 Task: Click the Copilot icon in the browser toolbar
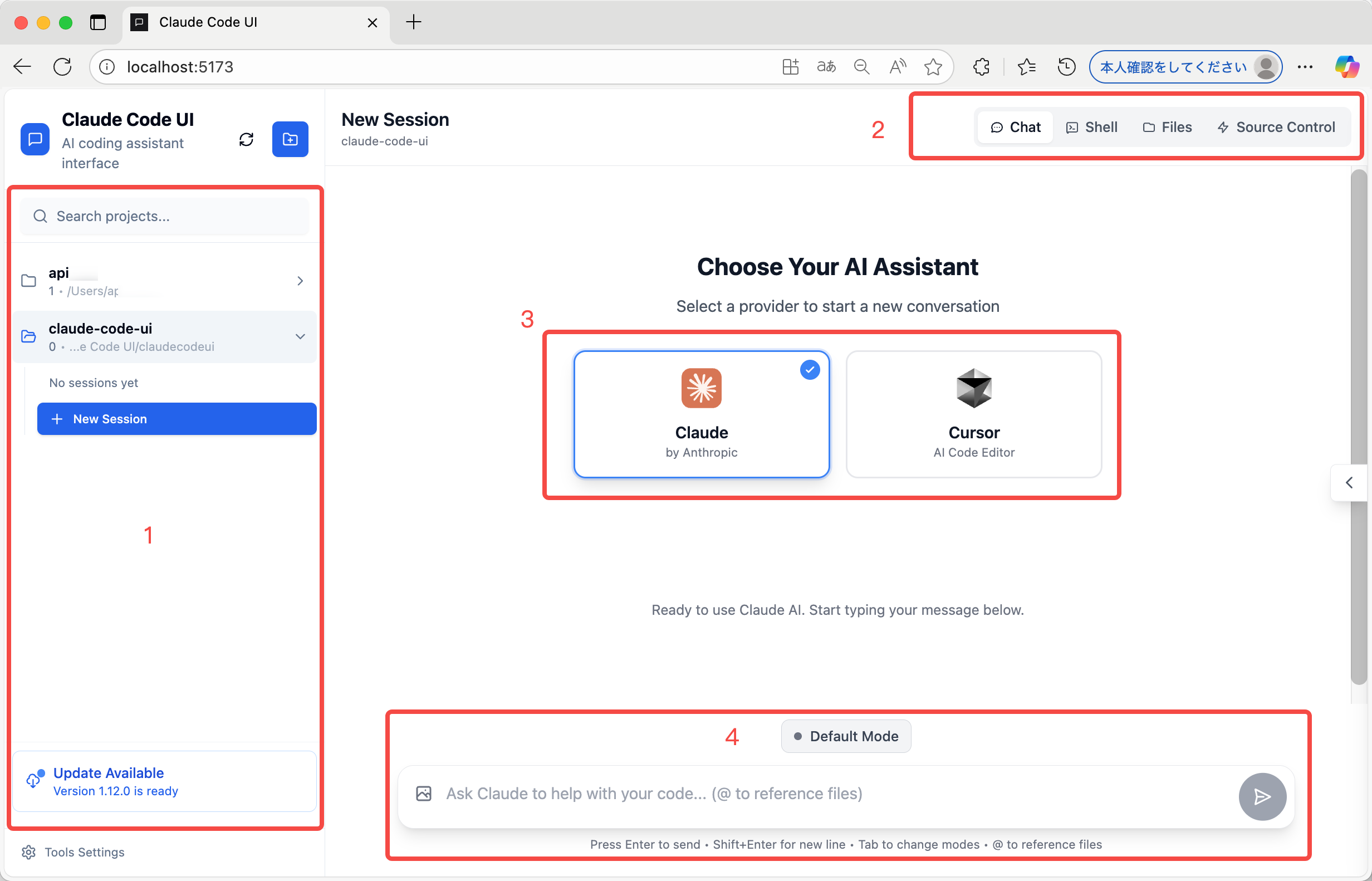point(1346,67)
